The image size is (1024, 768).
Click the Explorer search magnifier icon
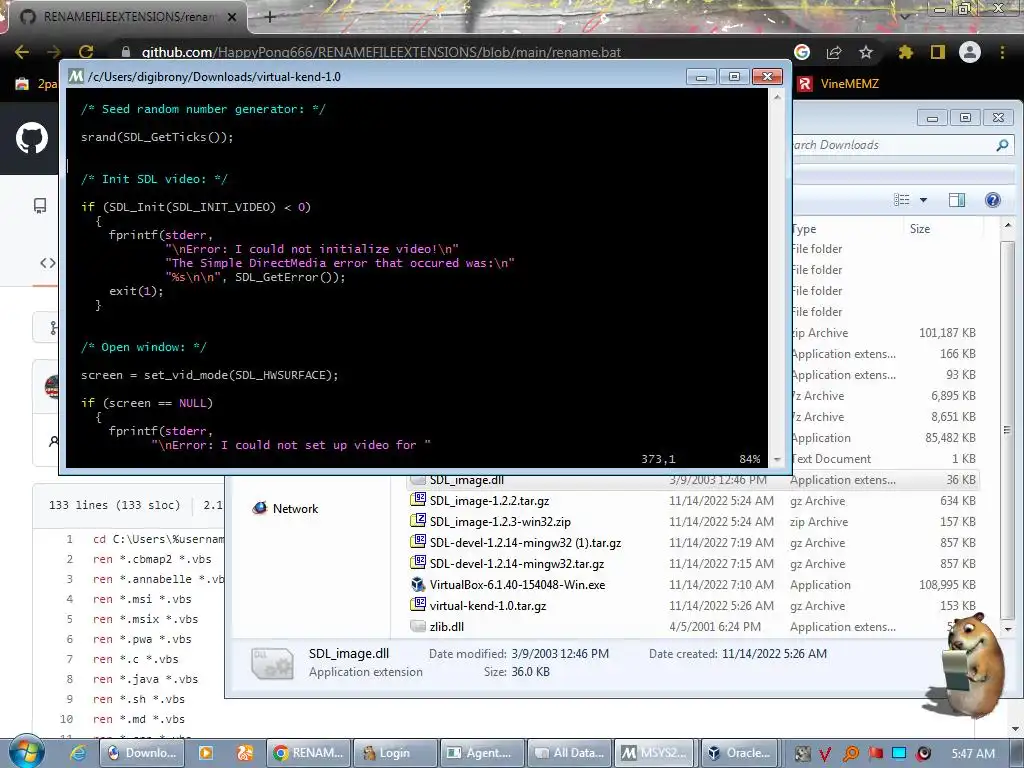tap(1002, 145)
